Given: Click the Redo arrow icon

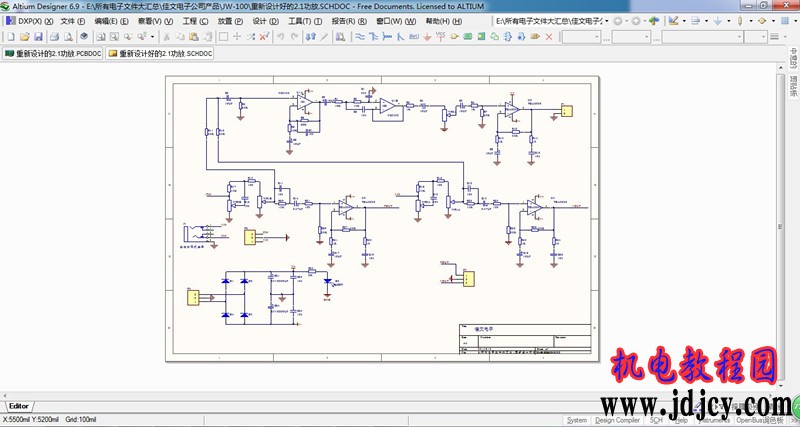Looking at the screenshot, I should [x=294, y=37].
